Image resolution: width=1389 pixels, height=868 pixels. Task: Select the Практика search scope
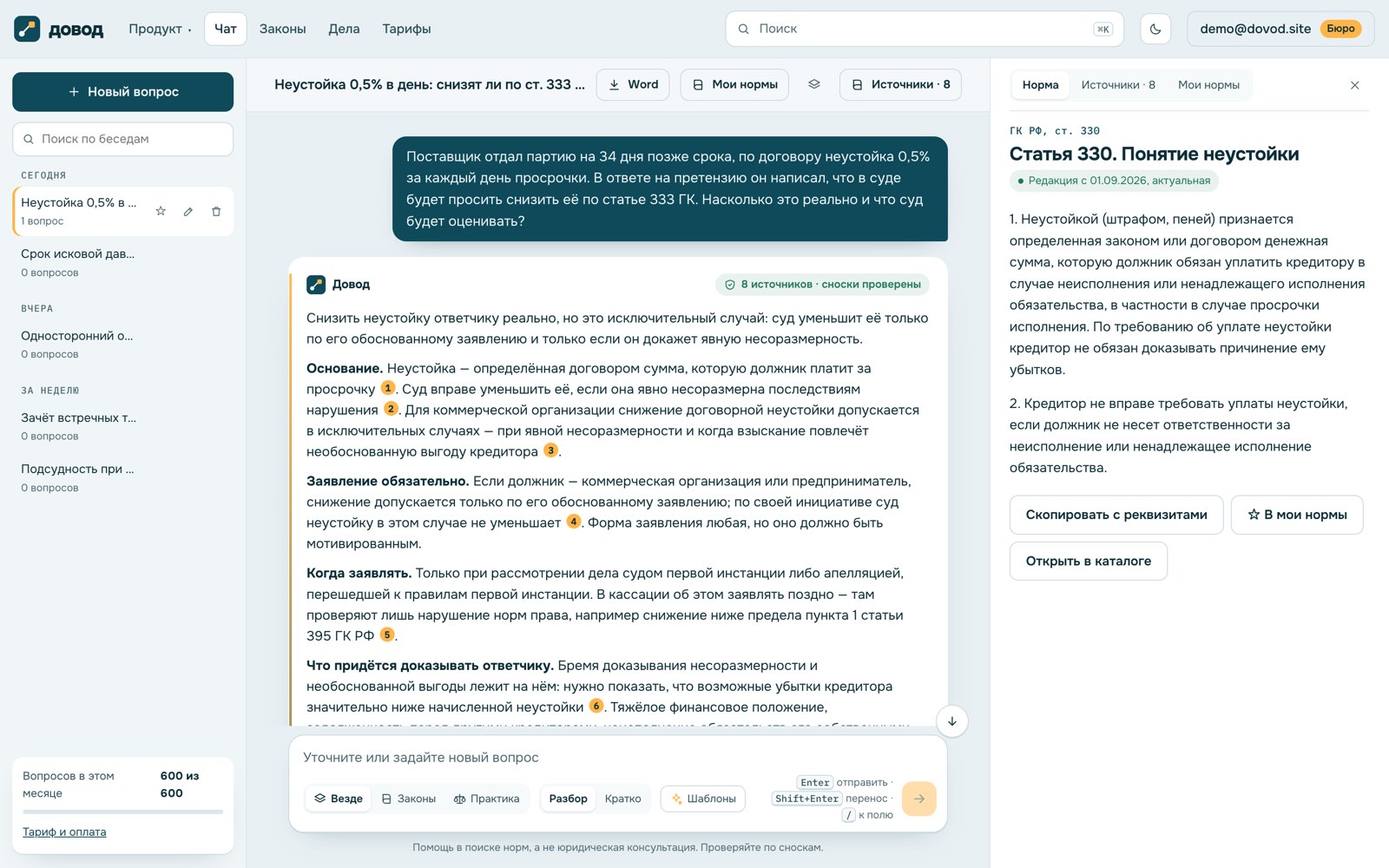[486, 799]
